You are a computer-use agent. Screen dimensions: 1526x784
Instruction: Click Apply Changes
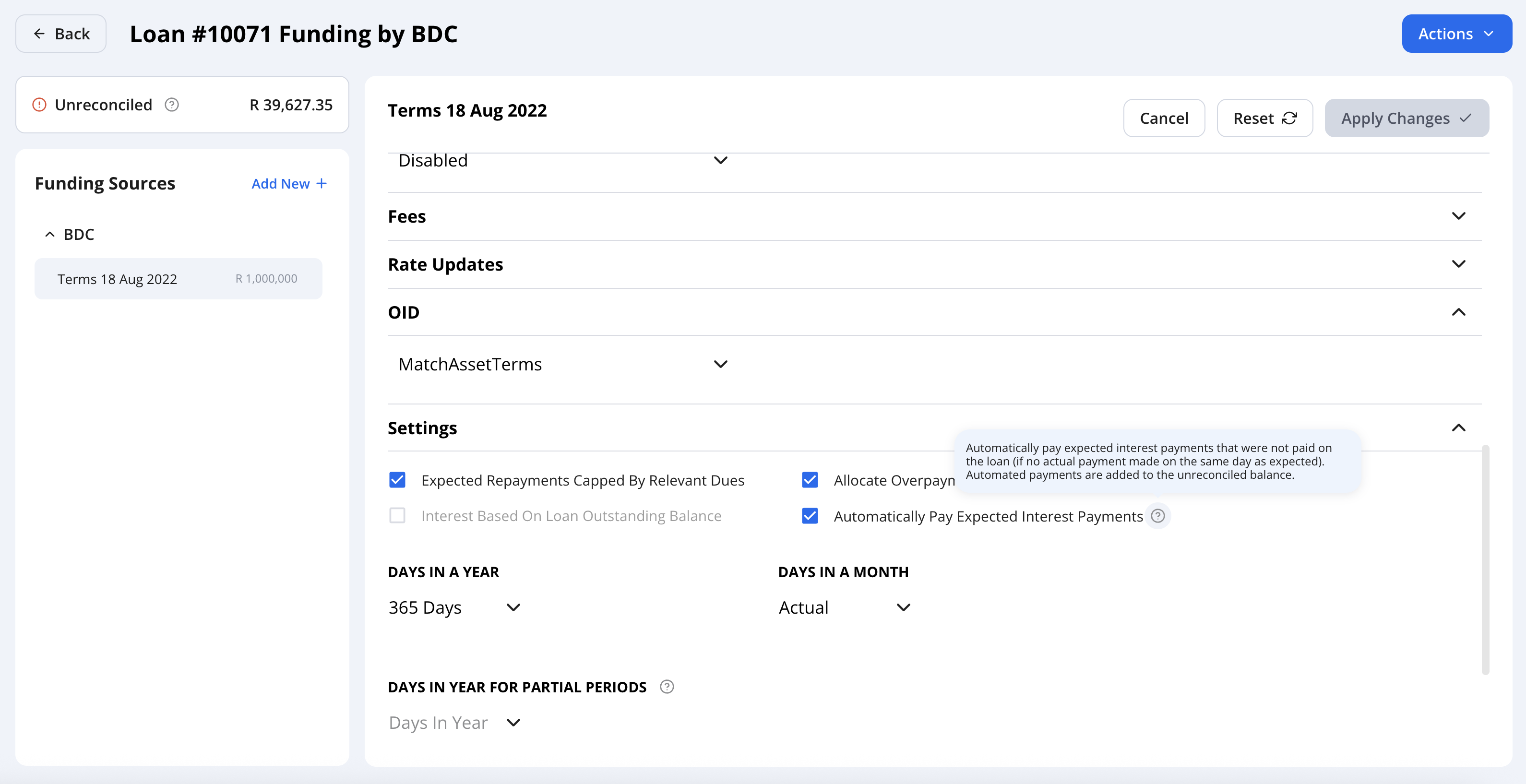[1407, 119]
